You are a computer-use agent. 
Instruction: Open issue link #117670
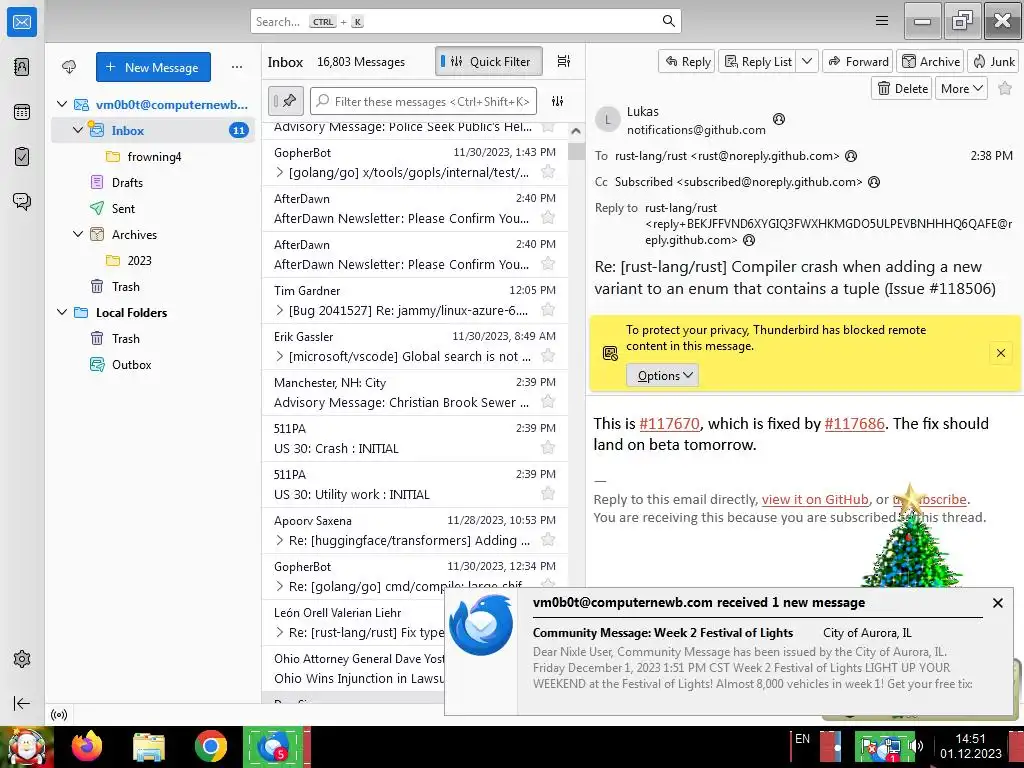(x=669, y=423)
